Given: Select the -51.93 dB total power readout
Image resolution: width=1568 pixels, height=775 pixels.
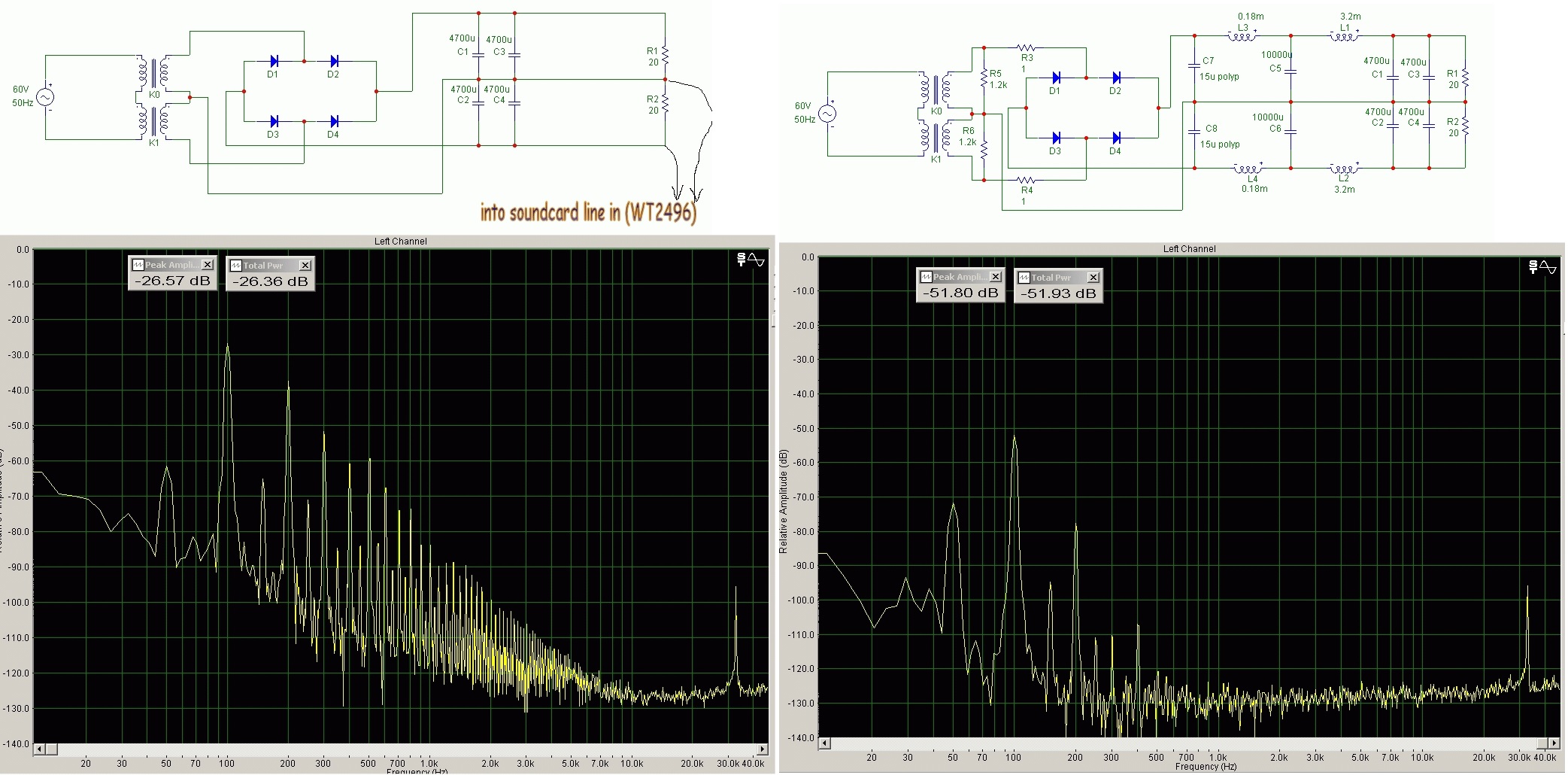Looking at the screenshot, I should pos(1058,293).
